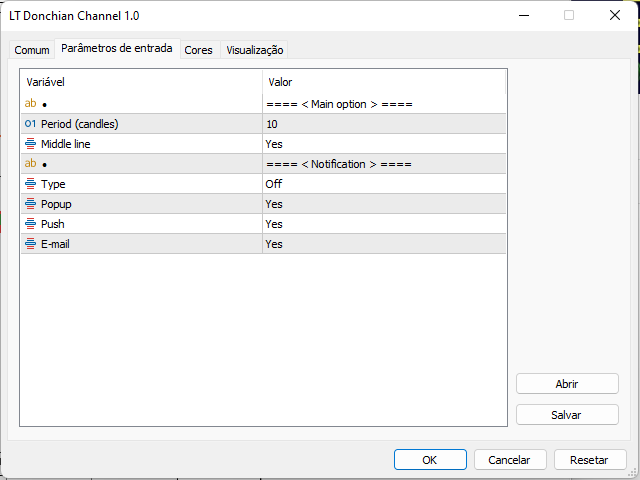This screenshot has height=480, width=640.
Task: Click the integer icon beside Period (candles)
Action: pyautogui.click(x=30, y=123)
